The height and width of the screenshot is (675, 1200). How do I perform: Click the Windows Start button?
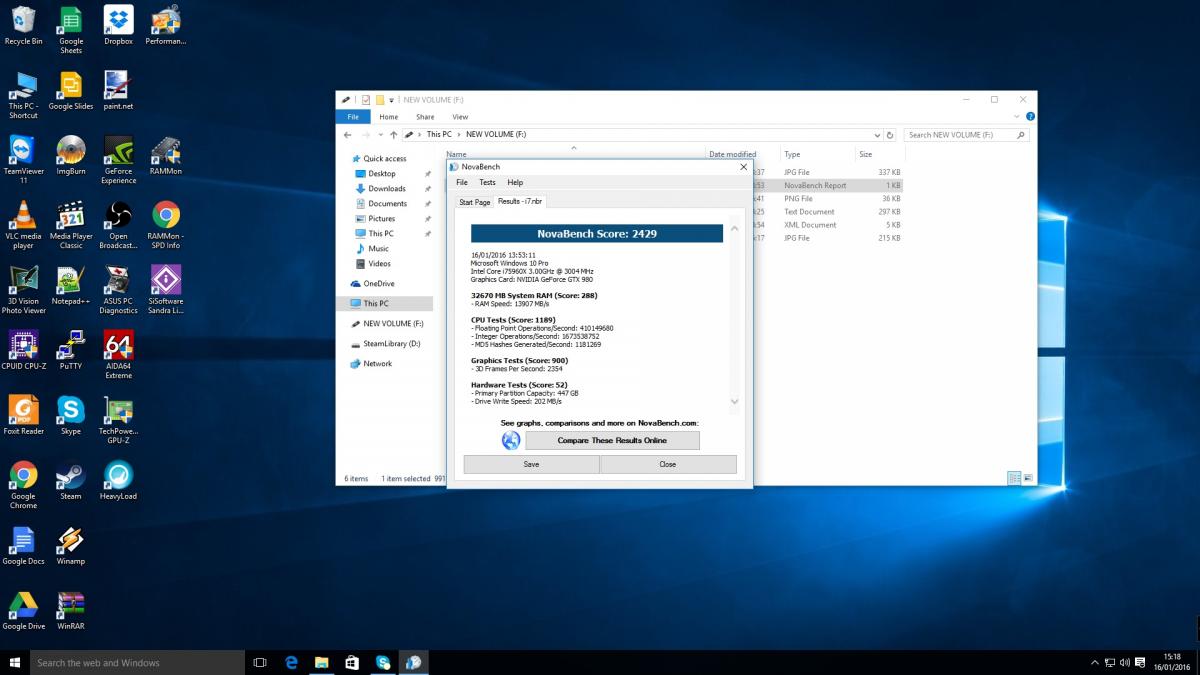coord(15,662)
